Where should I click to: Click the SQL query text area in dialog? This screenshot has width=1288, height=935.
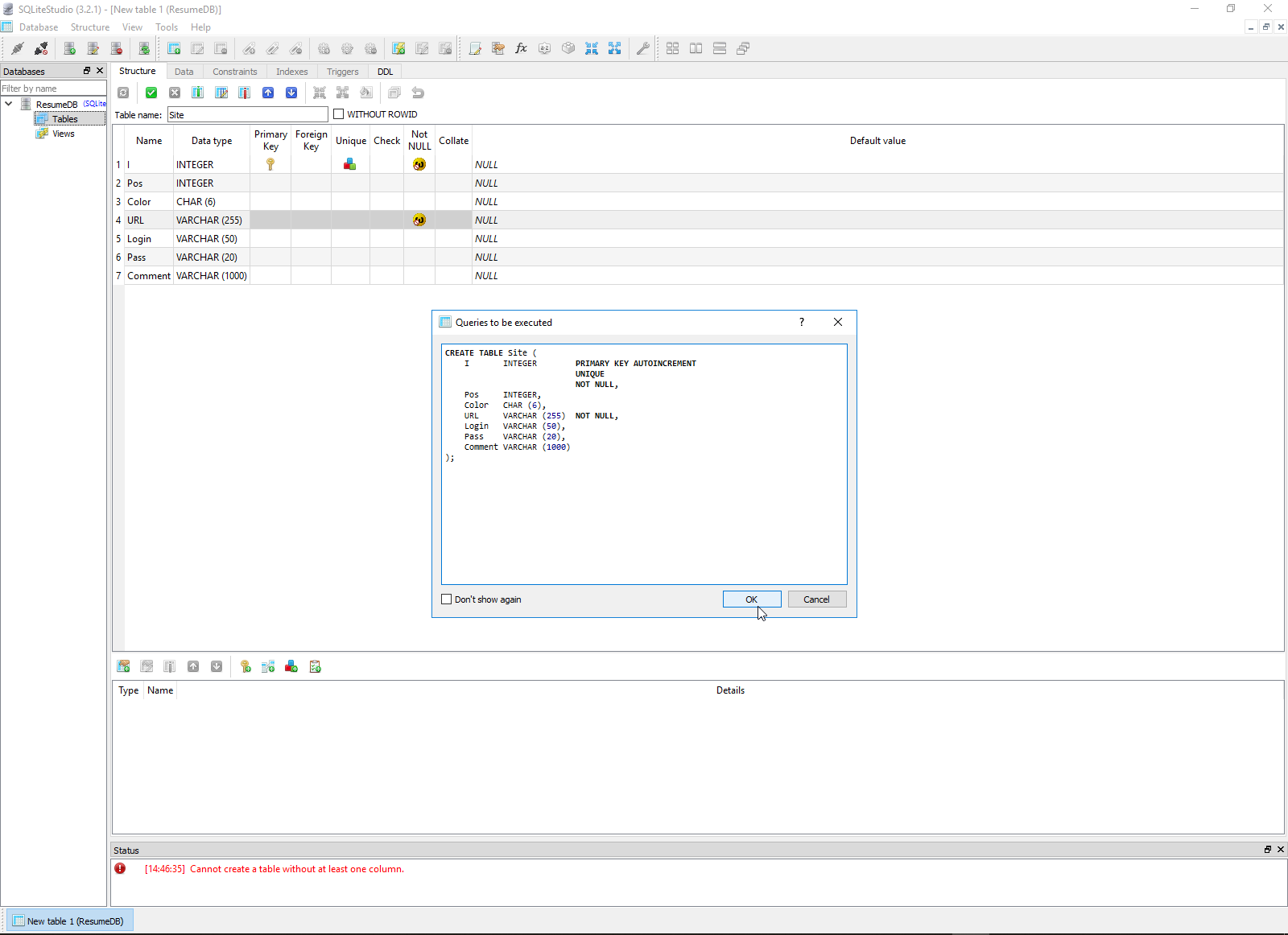point(644,464)
